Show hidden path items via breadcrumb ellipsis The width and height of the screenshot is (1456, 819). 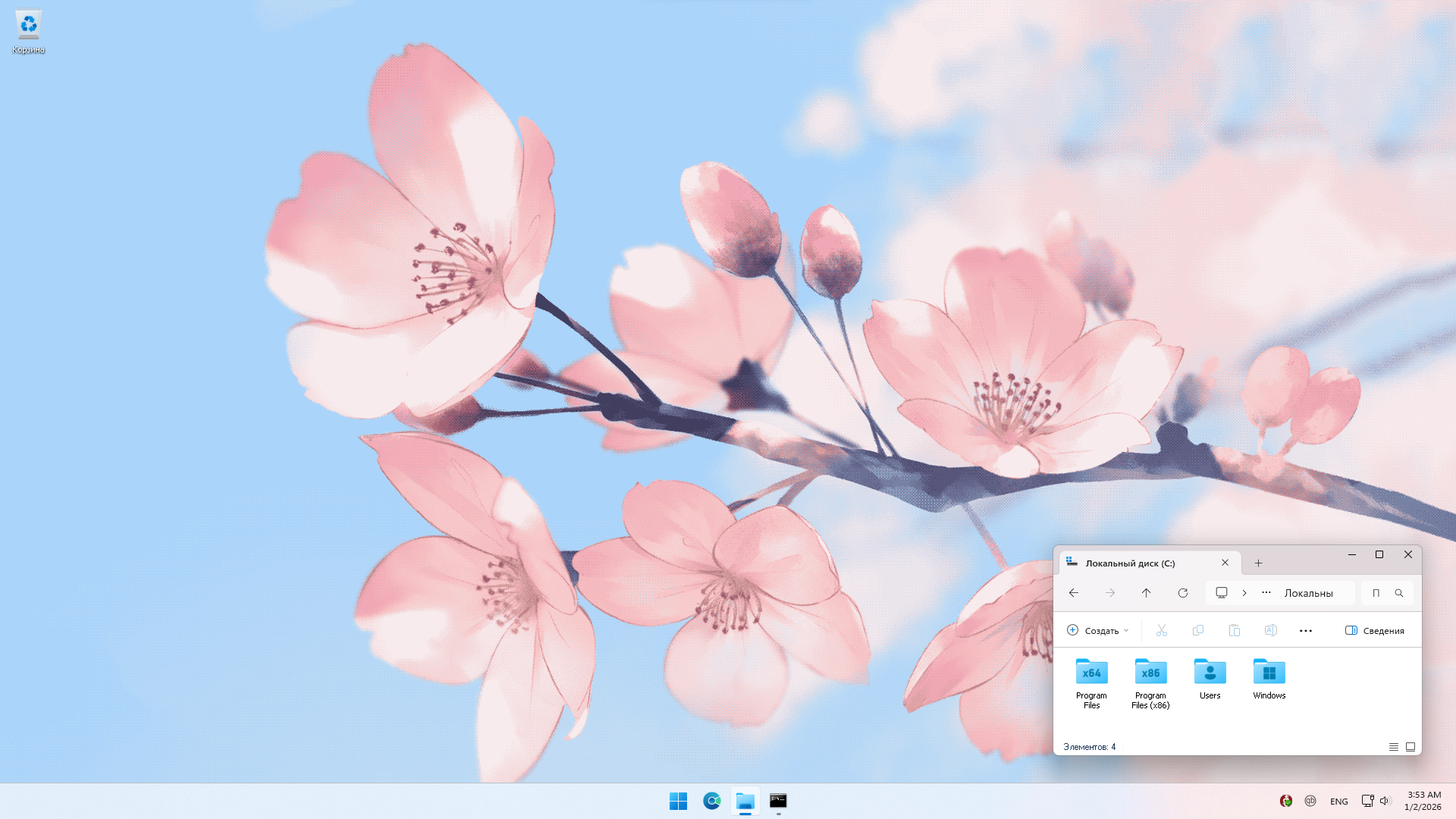[1266, 593]
